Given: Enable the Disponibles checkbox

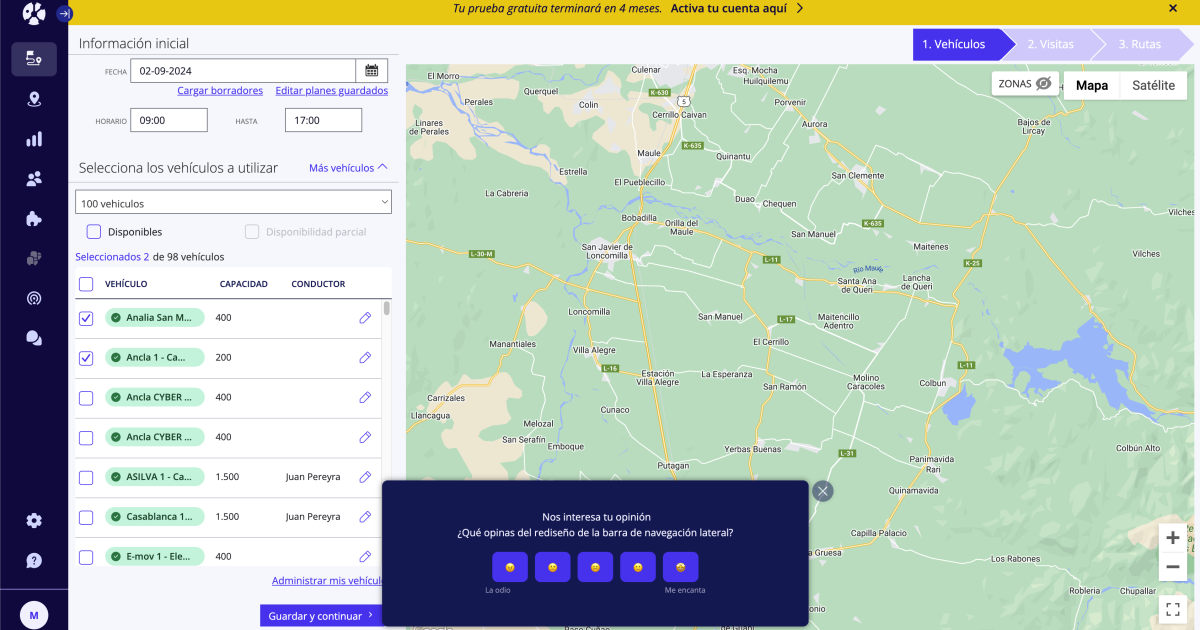Looking at the screenshot, I should pyautogui.click(x=93, y=231).
